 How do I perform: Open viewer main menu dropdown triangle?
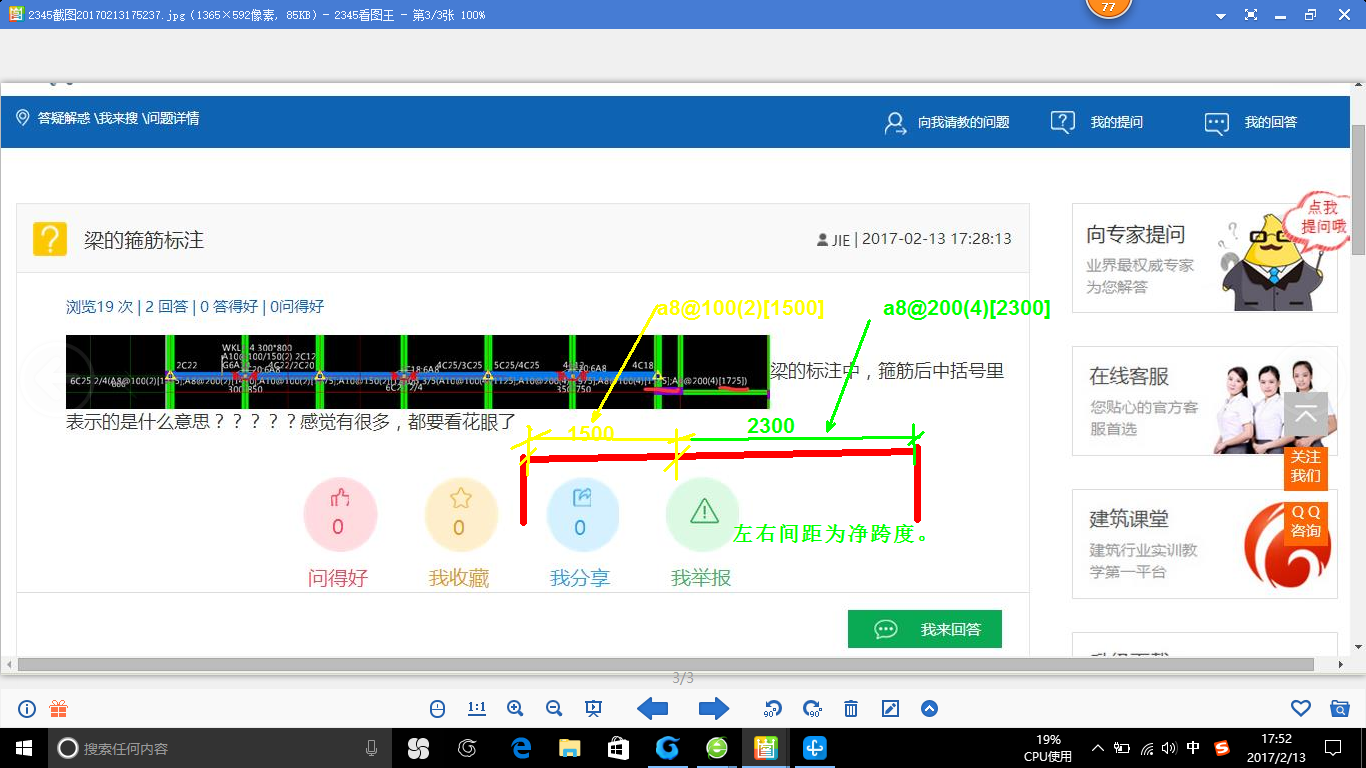pos(1221,16)
